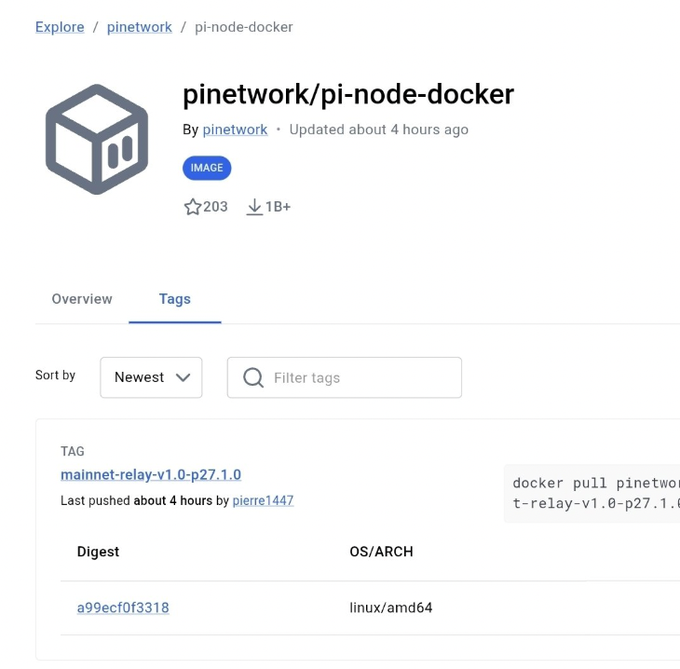Click the docker pull command box
Screen dimensions: 680x669
pyautogui.click(x=592, y=493)
